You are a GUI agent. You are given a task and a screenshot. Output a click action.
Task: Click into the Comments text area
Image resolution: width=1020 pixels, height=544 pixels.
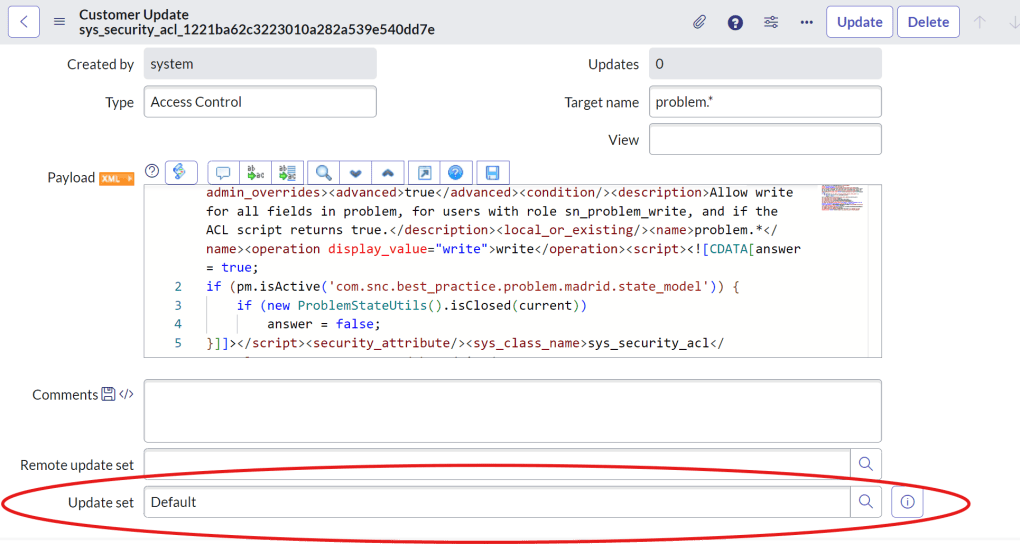point(513,411)
